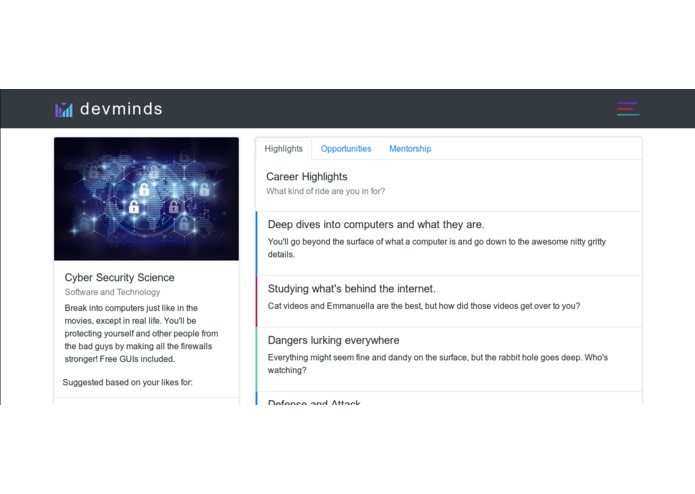Image resolution: width=695 pixels, height=494 pixels.
Task: Click the devminds logo icon
Action: pyautogui.click(x=64, y=110)
